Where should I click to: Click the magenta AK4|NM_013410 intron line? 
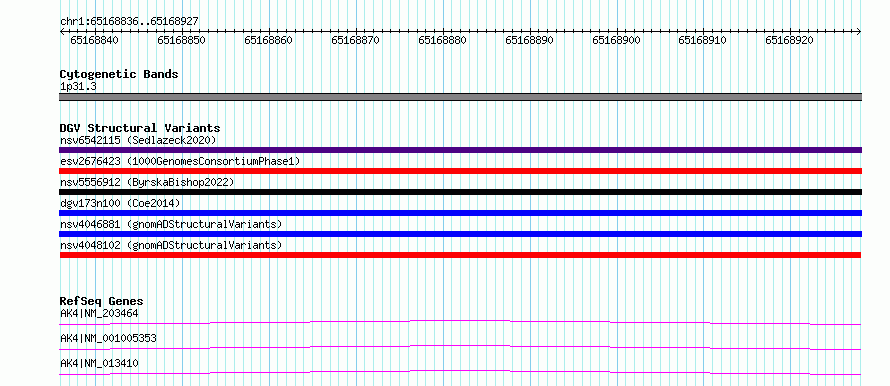(x=460, y=372)
